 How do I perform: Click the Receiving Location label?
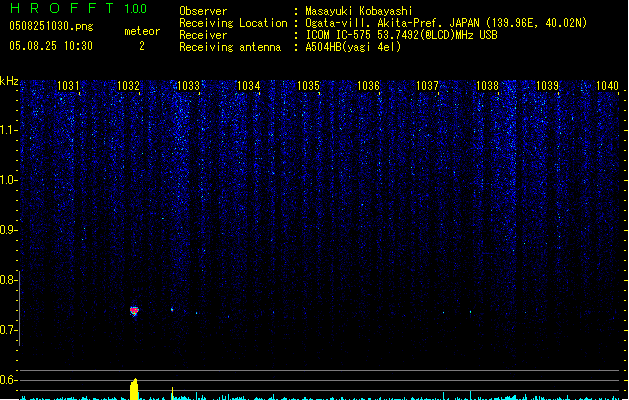pyautogui.click(x=233, y=23)
